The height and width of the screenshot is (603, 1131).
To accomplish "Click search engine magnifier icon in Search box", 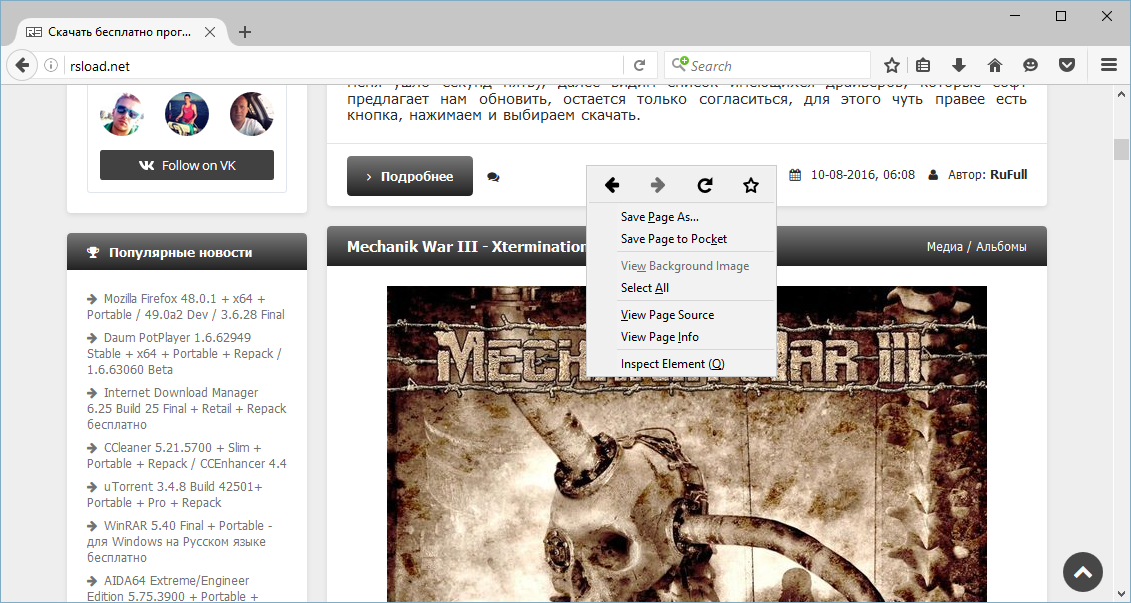I will [x=679, y=65].
